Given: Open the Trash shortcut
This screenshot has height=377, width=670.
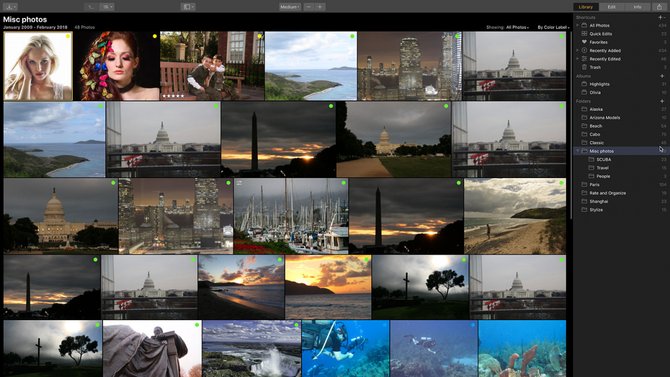Looking at the screenshot, I should (595, 67).
